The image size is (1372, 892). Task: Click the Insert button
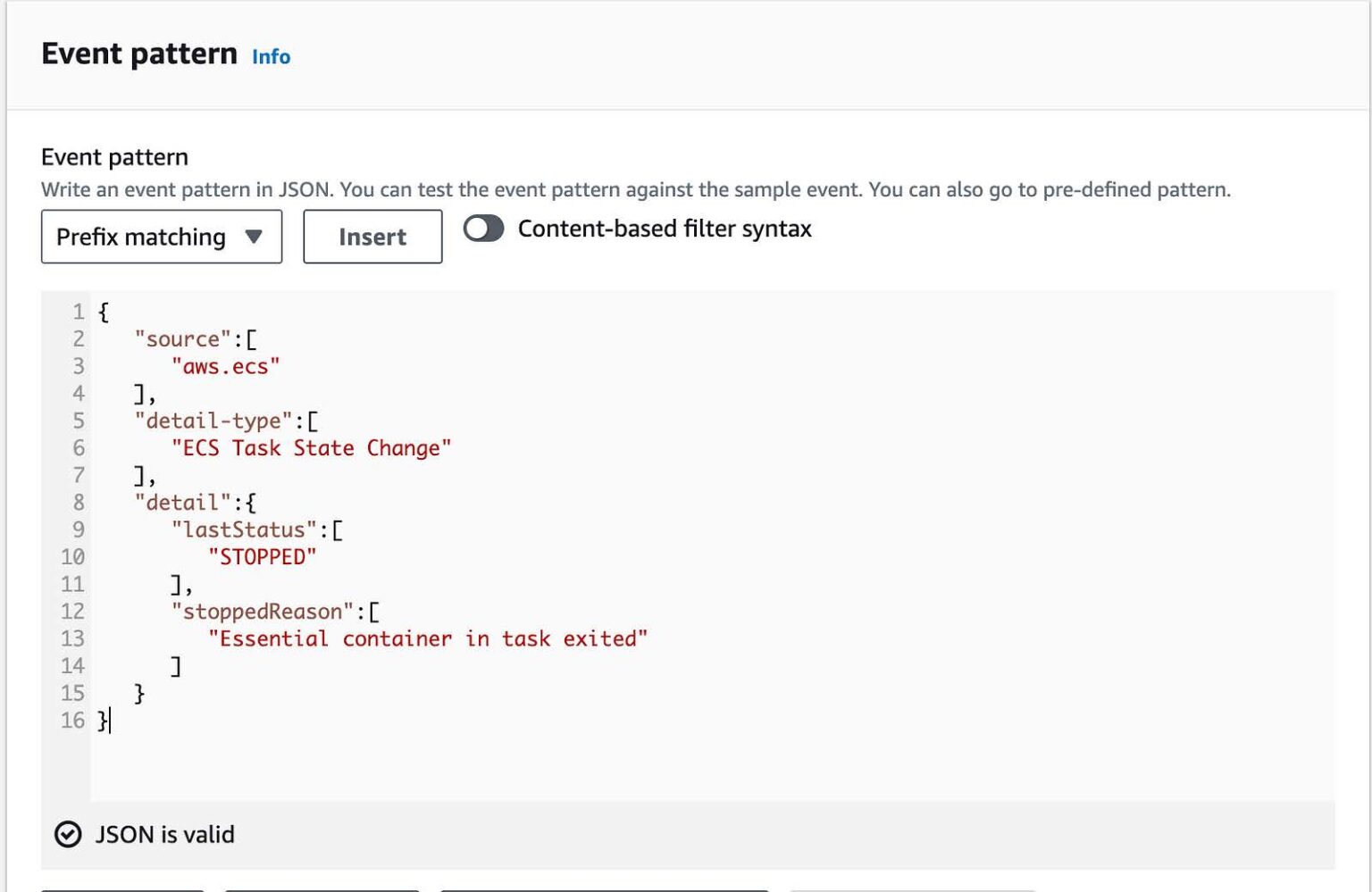click(372, 237)
